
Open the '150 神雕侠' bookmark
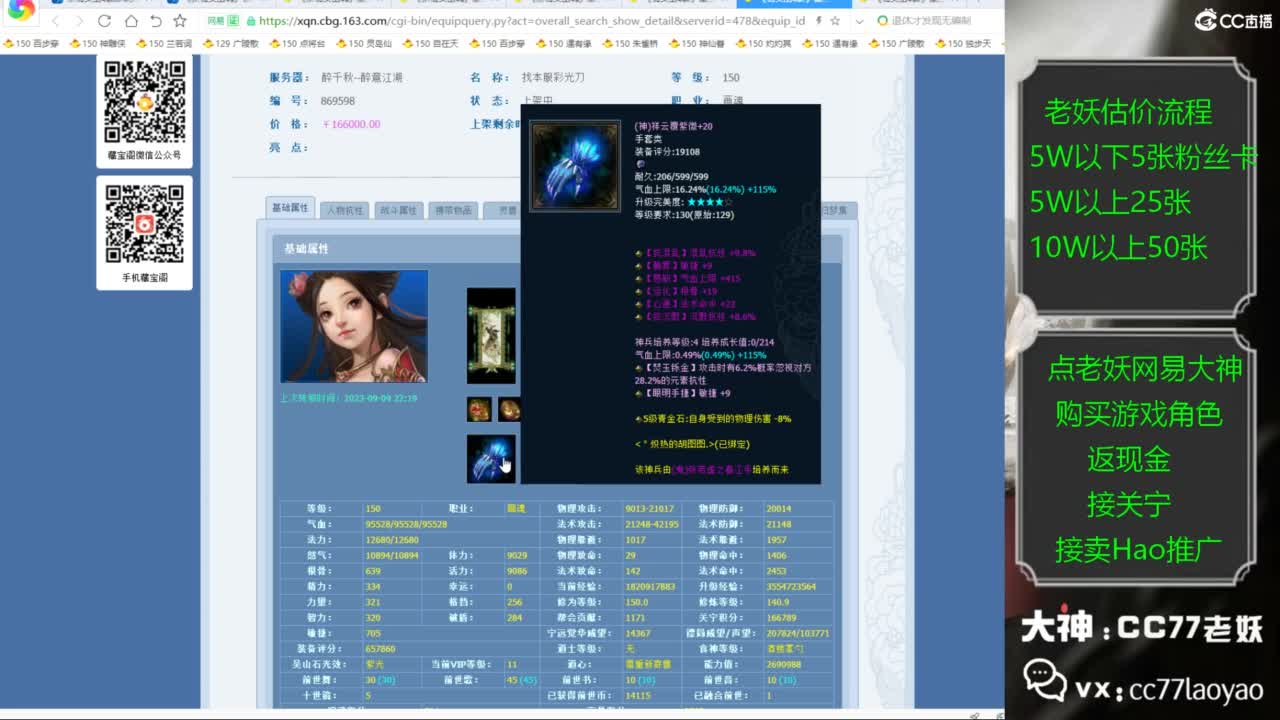[98, 44]
